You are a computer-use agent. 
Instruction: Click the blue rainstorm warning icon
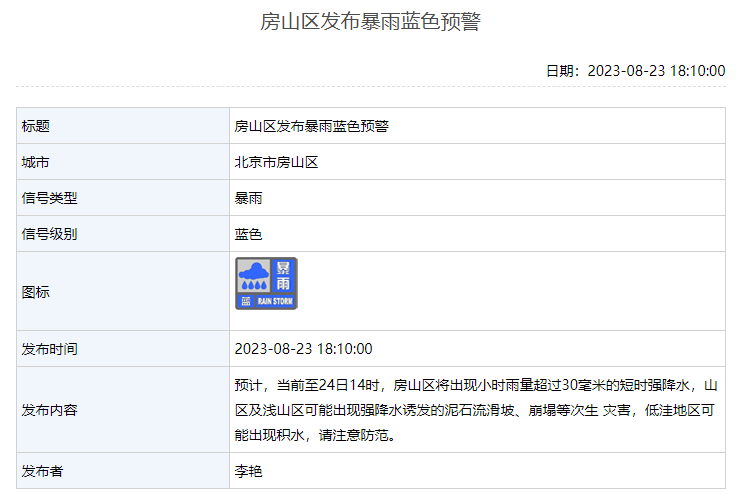(266, 283)
